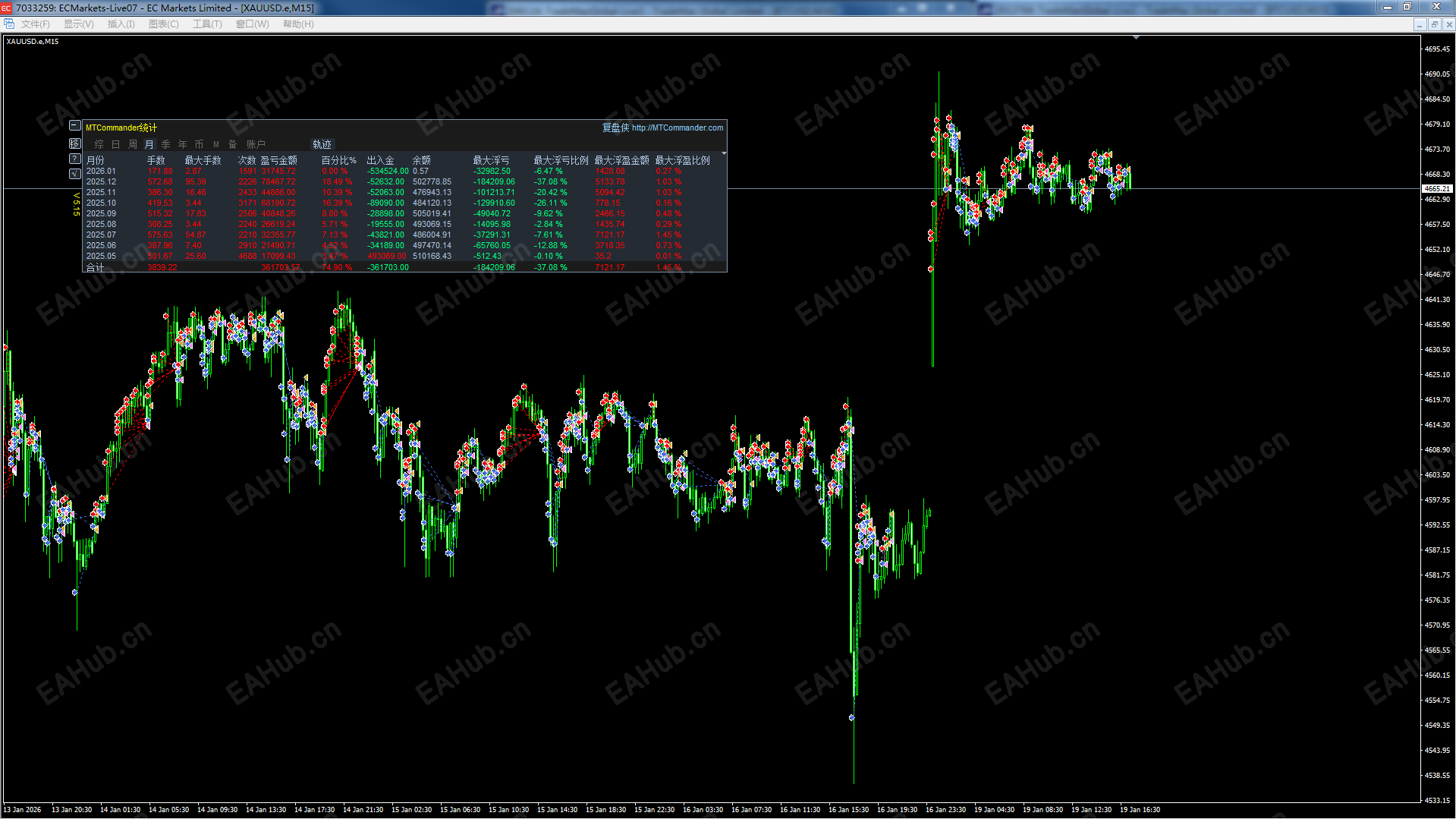Click the 合计 totals row label
1456x819 pixels.
tap(96, 267)
